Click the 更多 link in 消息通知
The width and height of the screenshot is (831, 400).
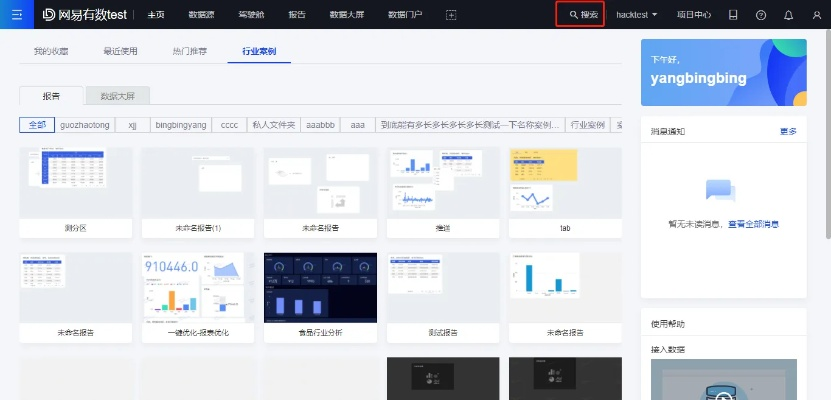[x=788, y=131]
